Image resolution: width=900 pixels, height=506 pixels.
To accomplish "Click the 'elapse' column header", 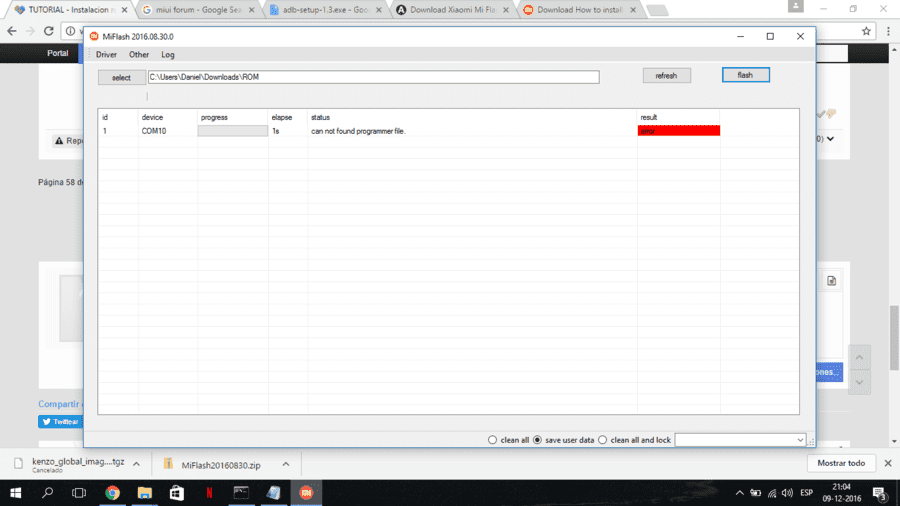I will 282,117.
